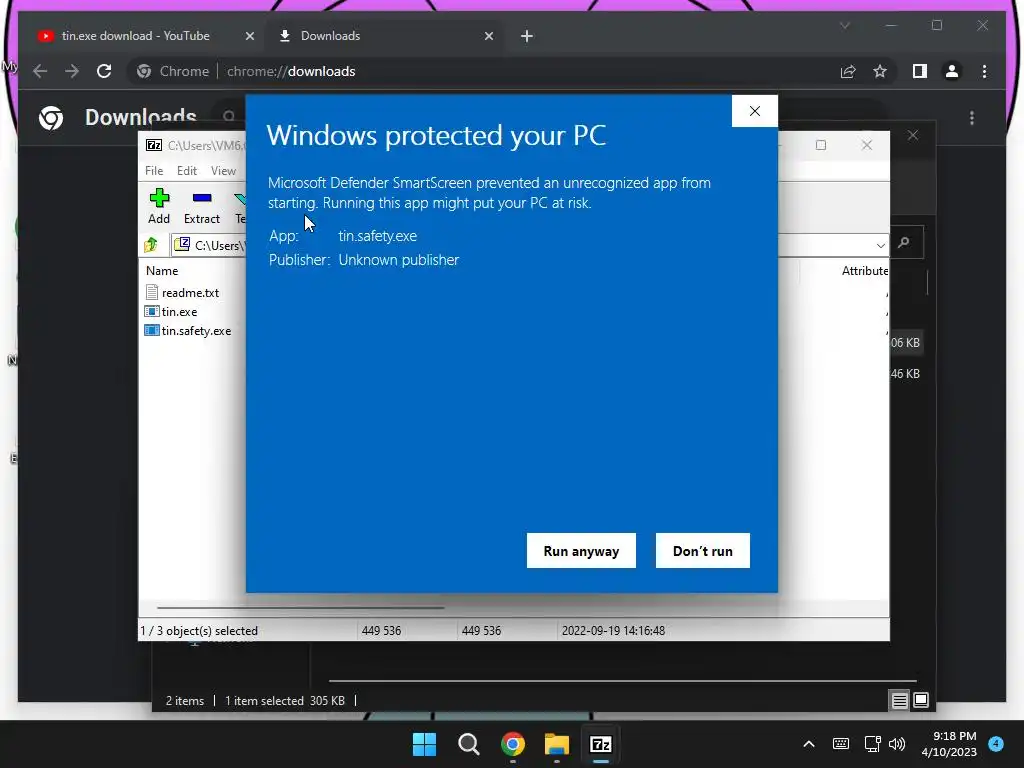The height and width of the screenshot is (768, 1024).
Task: Show hidden system tray icons
Action: [x=808, y=744]
